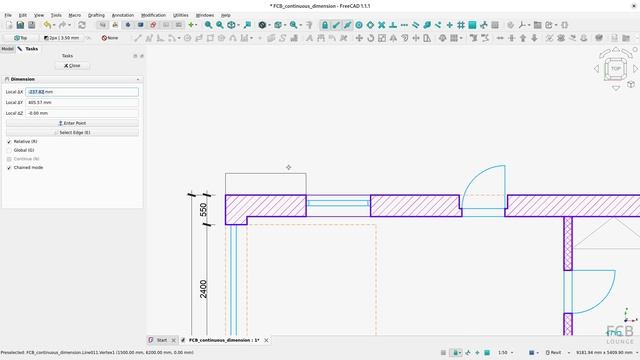Screen dimensions: 640x360
Task: Select the Move tool icon
Action: (359, 38)
